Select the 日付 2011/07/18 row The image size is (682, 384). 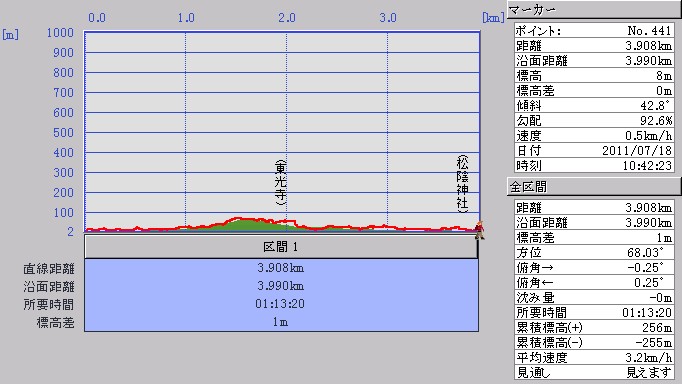(x=594, y=150)
